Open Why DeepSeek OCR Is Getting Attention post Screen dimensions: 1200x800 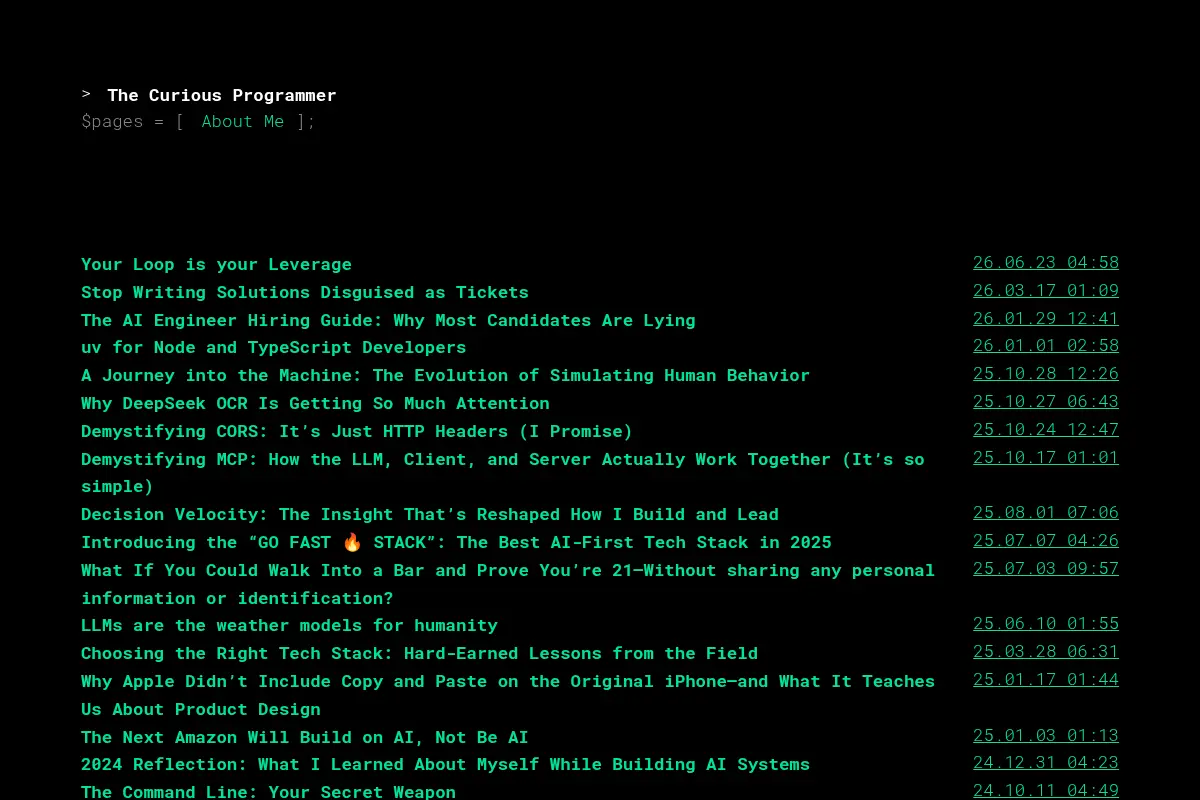tap(315, 403)
